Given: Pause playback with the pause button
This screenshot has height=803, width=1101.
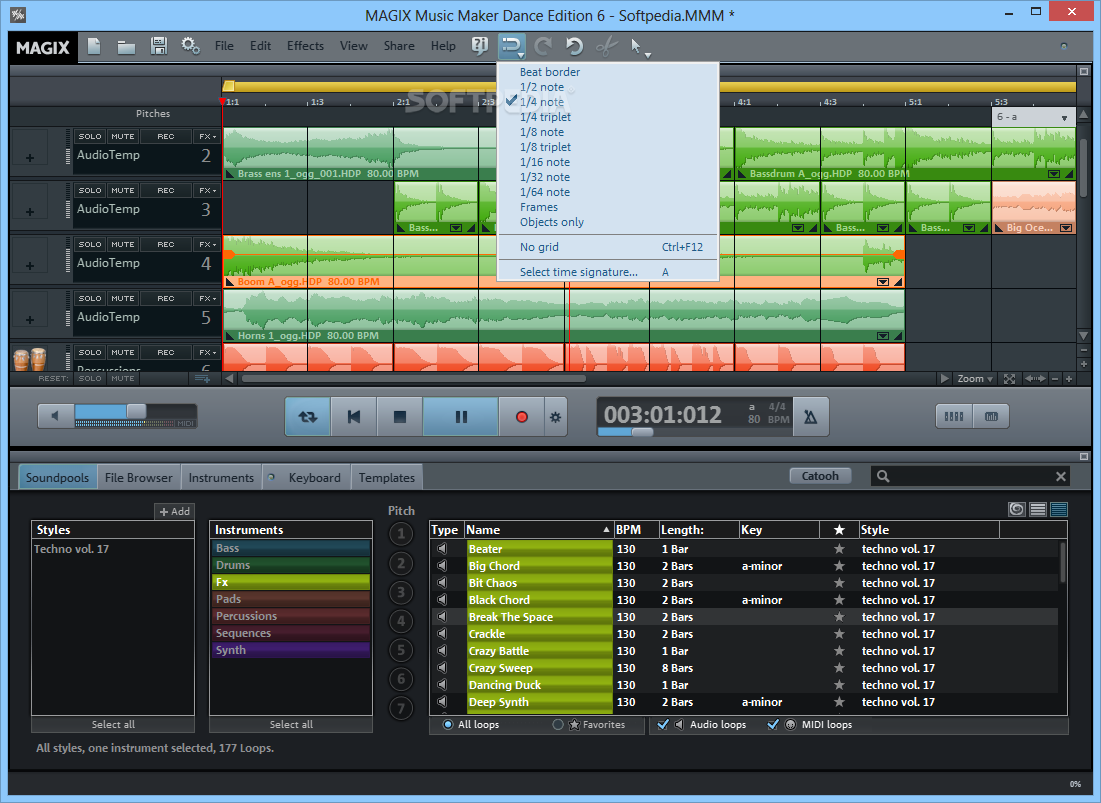Looking at the screenshot, I should pos(461,417).
